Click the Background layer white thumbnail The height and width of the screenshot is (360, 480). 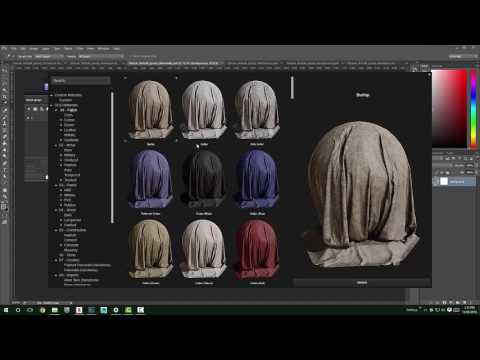click(444, 181)
